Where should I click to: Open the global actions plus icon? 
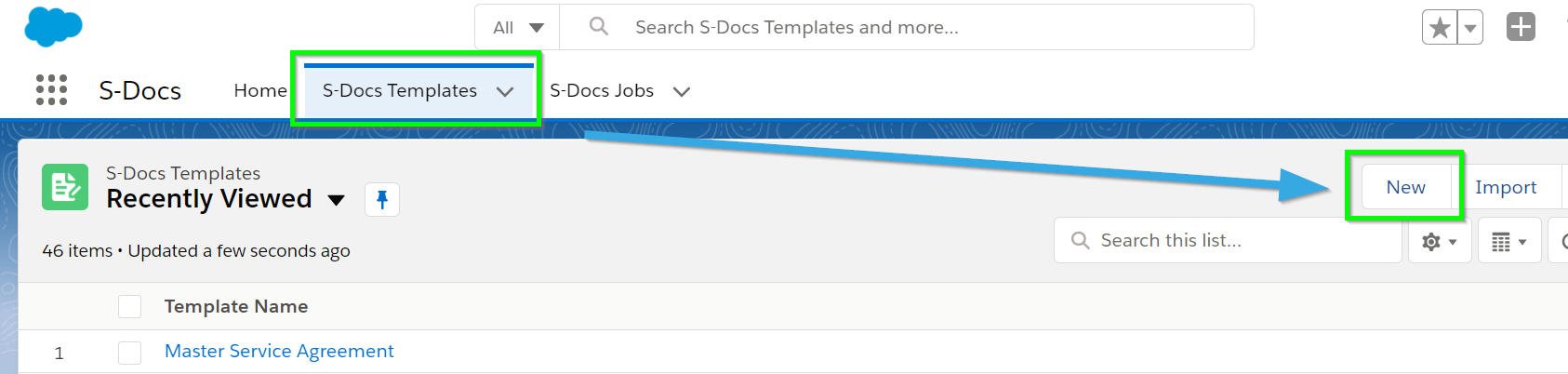(x=1521, y=27)
